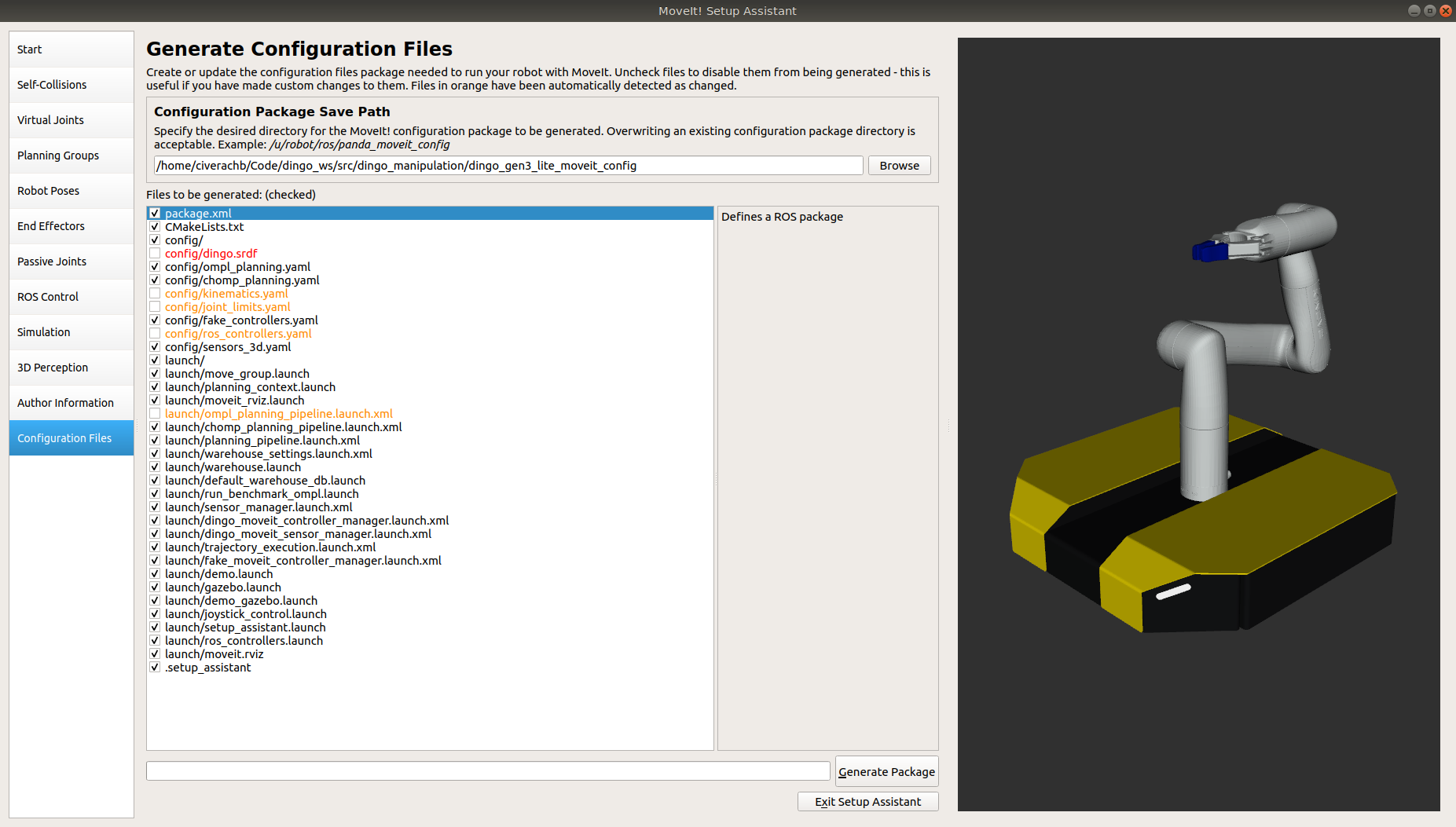Go to Planning Groups section
The image size is (1456, 827).
[x=72, y=156]
